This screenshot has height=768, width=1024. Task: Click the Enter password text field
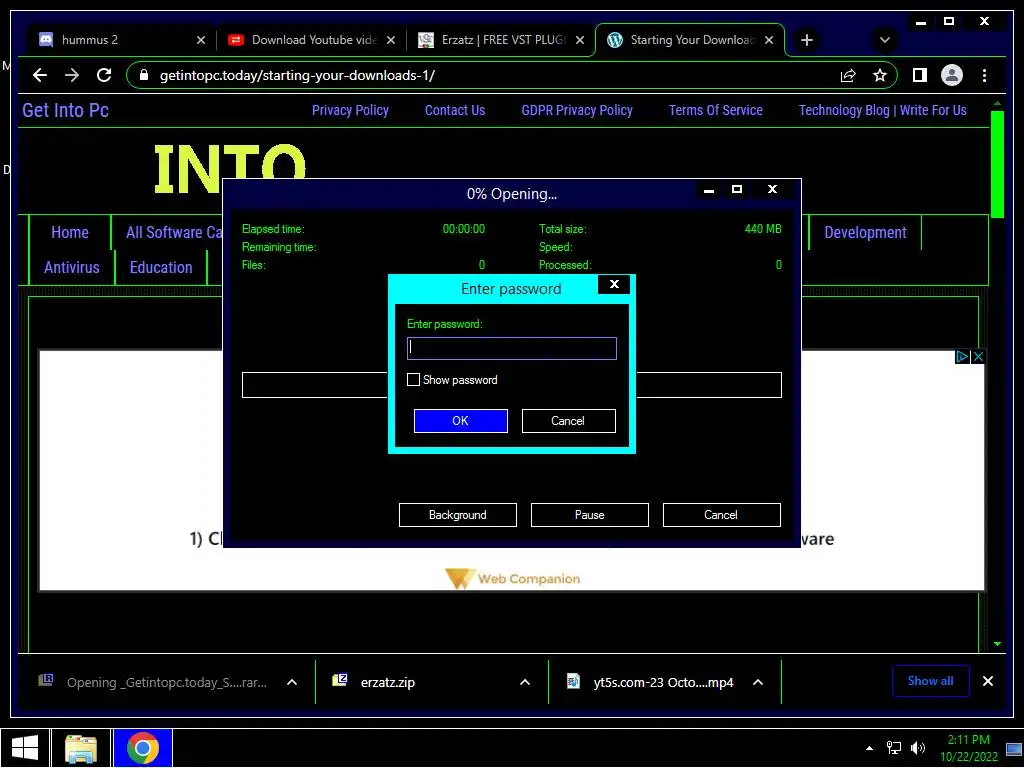coord(511,348)
